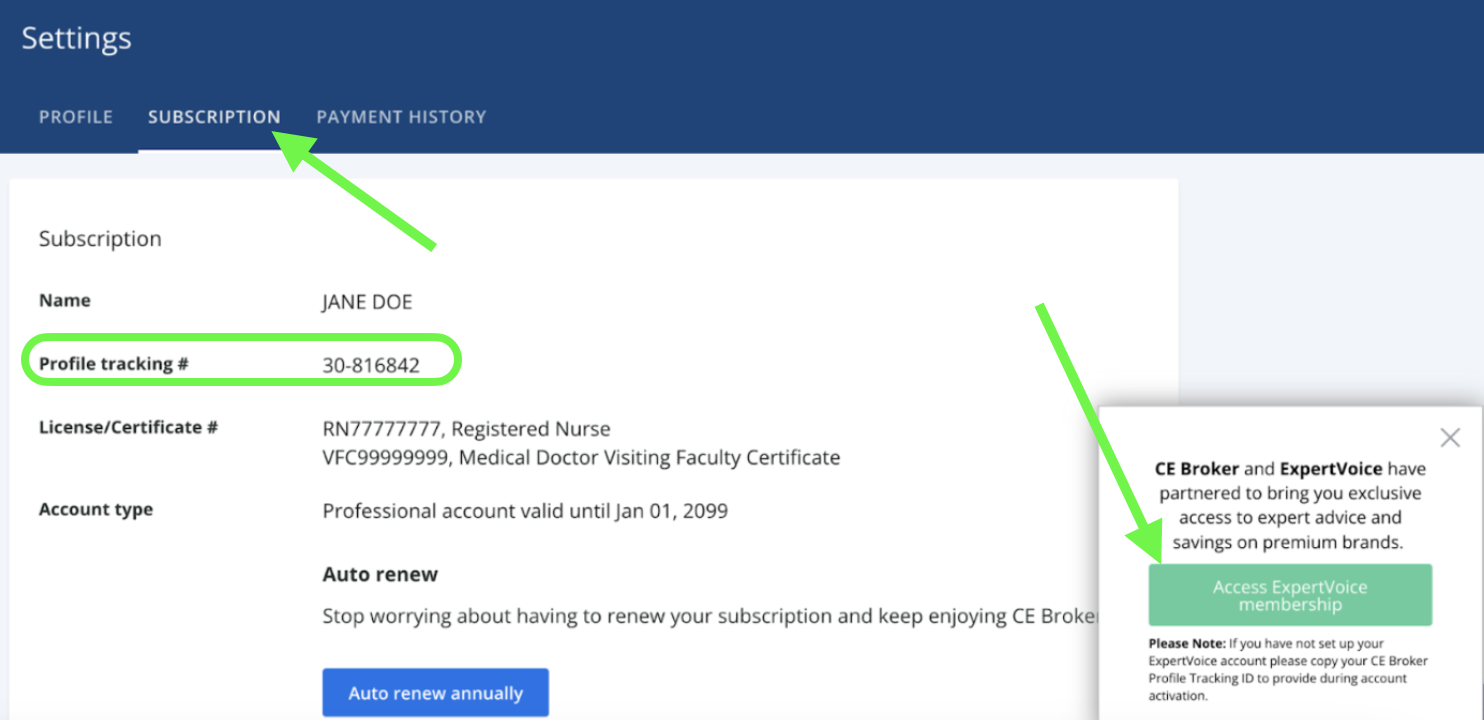The height and width of the screenshot is (720, 1484).
Task: Click the Please Note text in popup
Action: click(x=1288, y=670)
